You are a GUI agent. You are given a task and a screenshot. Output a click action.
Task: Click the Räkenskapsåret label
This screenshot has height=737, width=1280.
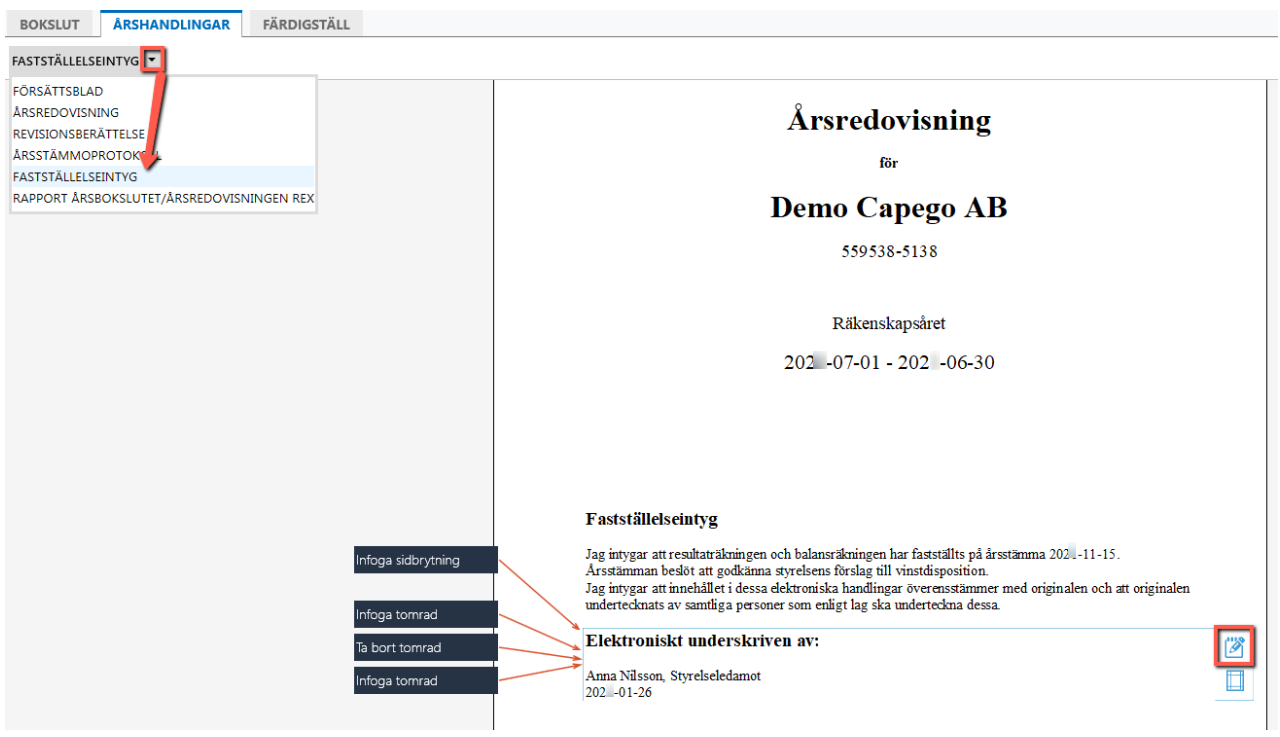click(889, 324)
